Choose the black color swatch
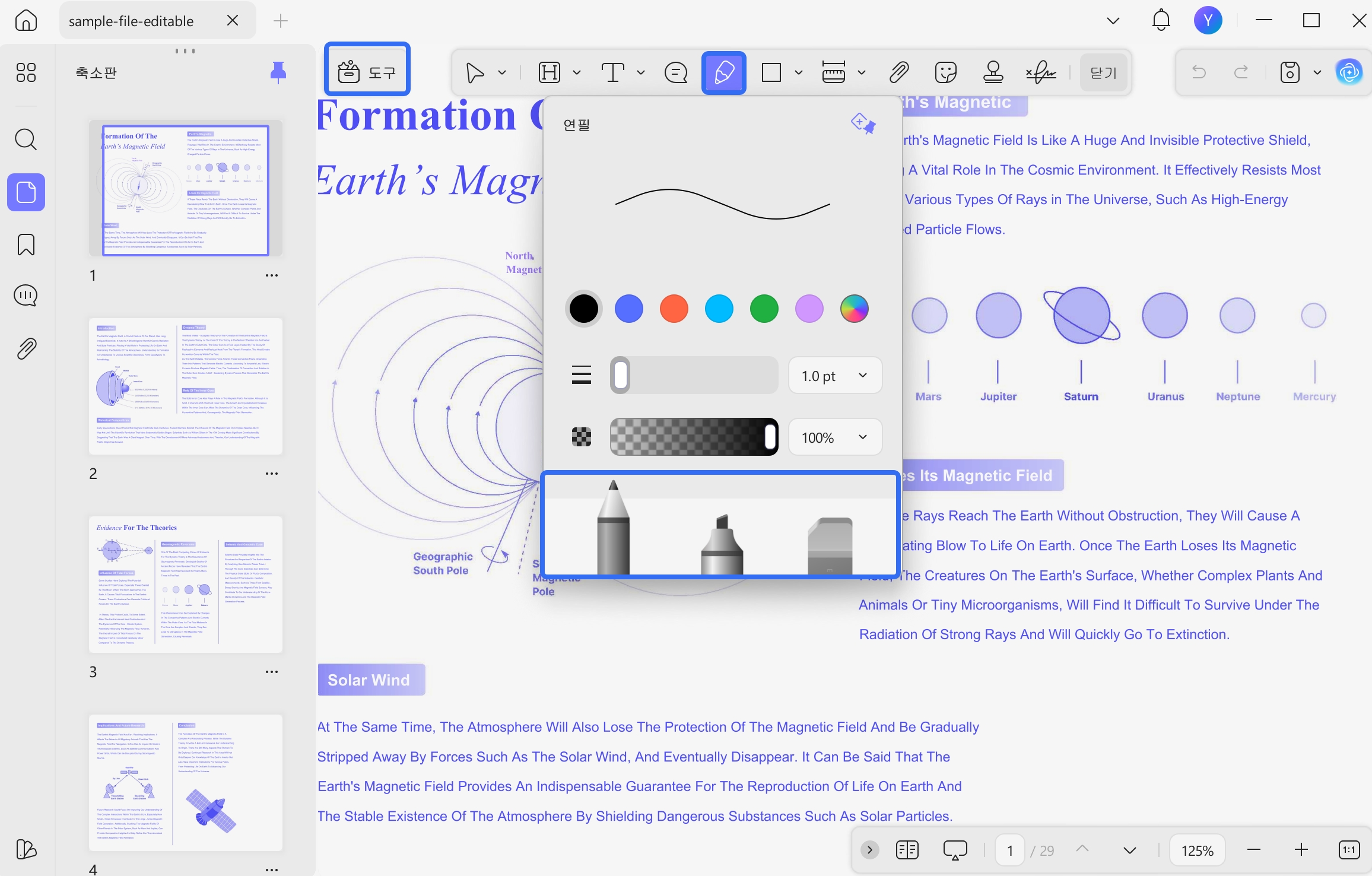1372x876 pixels. 584,309
